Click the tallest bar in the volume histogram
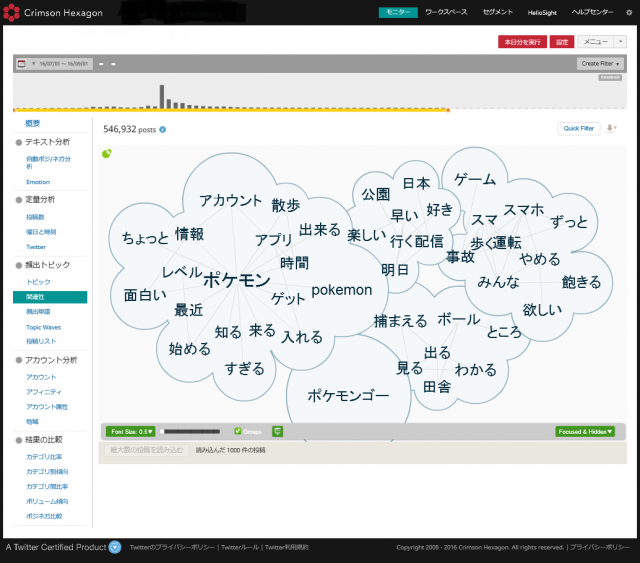The width and height of the screenshot is (640, 563). pyautogui.click(x=162, y=97)
